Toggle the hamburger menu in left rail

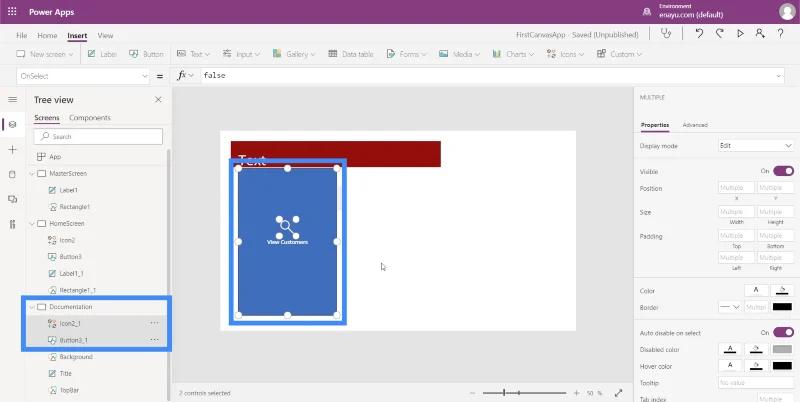coord(13,99)
